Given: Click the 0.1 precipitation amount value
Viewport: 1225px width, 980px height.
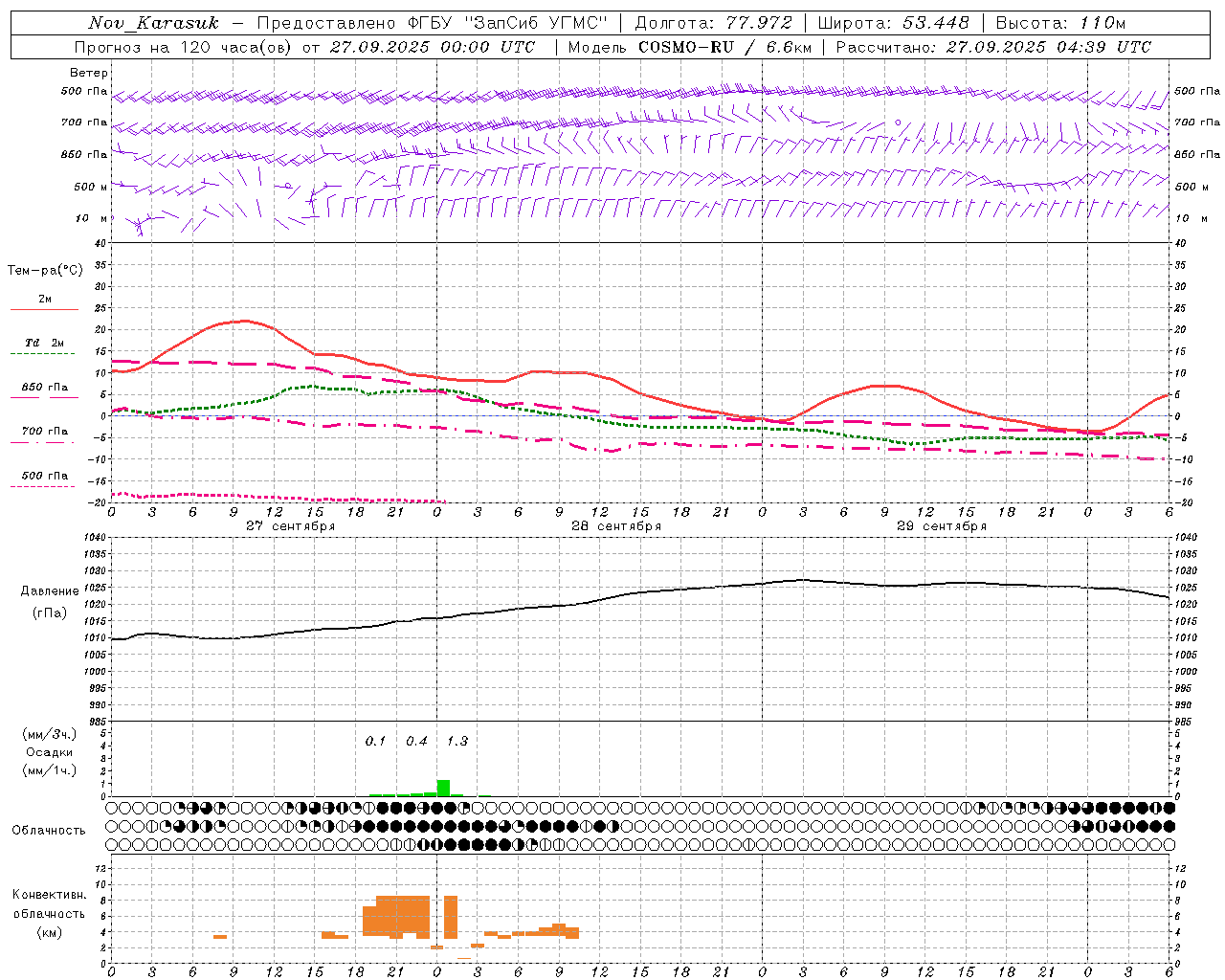Looking at the screenshot, I should [375, 741].
